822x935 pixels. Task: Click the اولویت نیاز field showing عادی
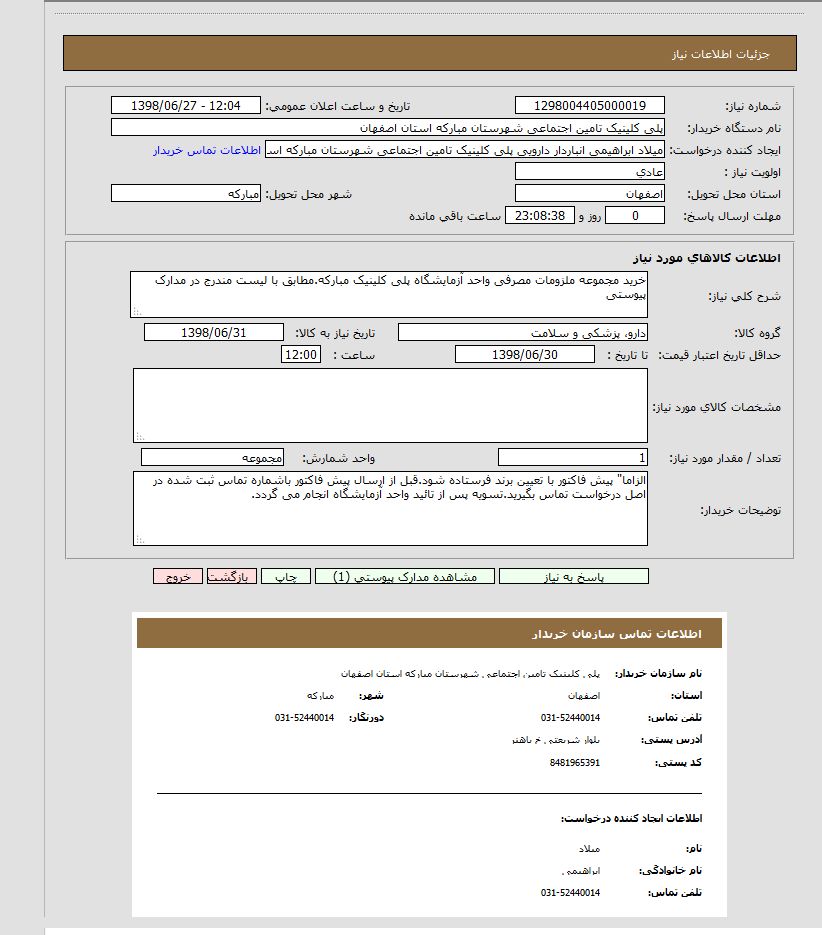coord(589,172)
